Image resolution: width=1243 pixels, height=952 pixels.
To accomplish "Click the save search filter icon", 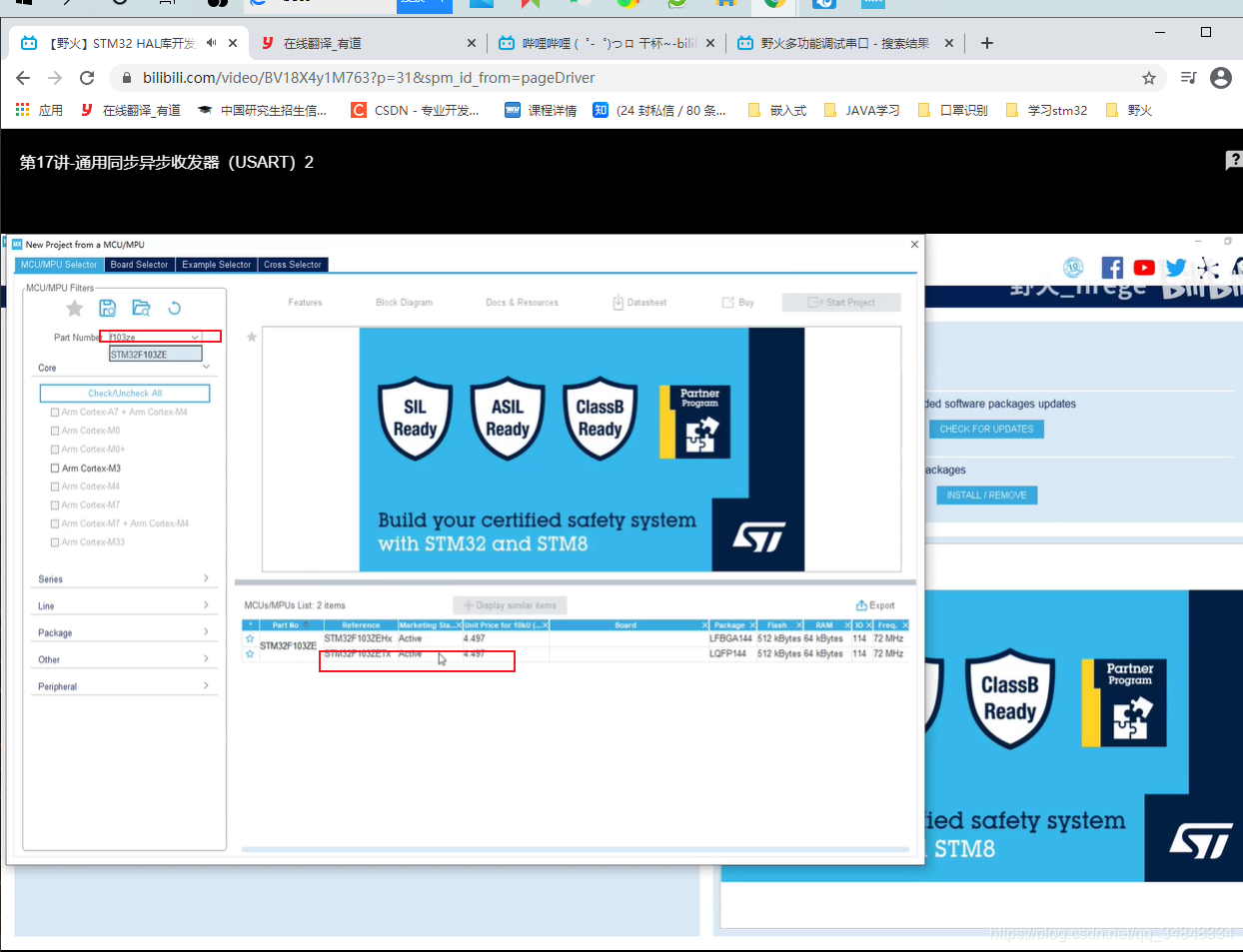I will pos(108,309).
